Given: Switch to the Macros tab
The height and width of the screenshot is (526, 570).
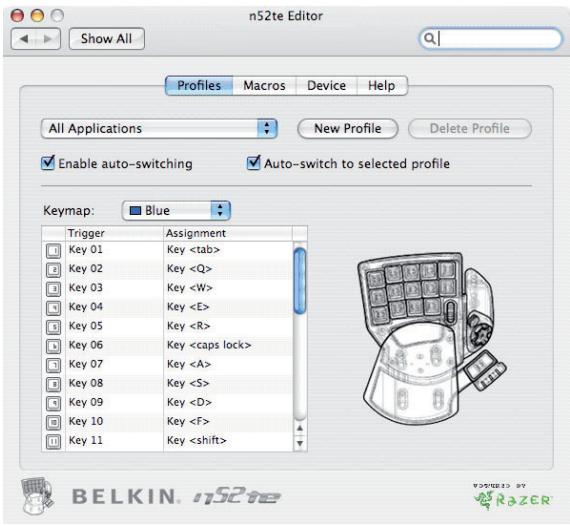Looking at the screenshot, I should point(264,86).
